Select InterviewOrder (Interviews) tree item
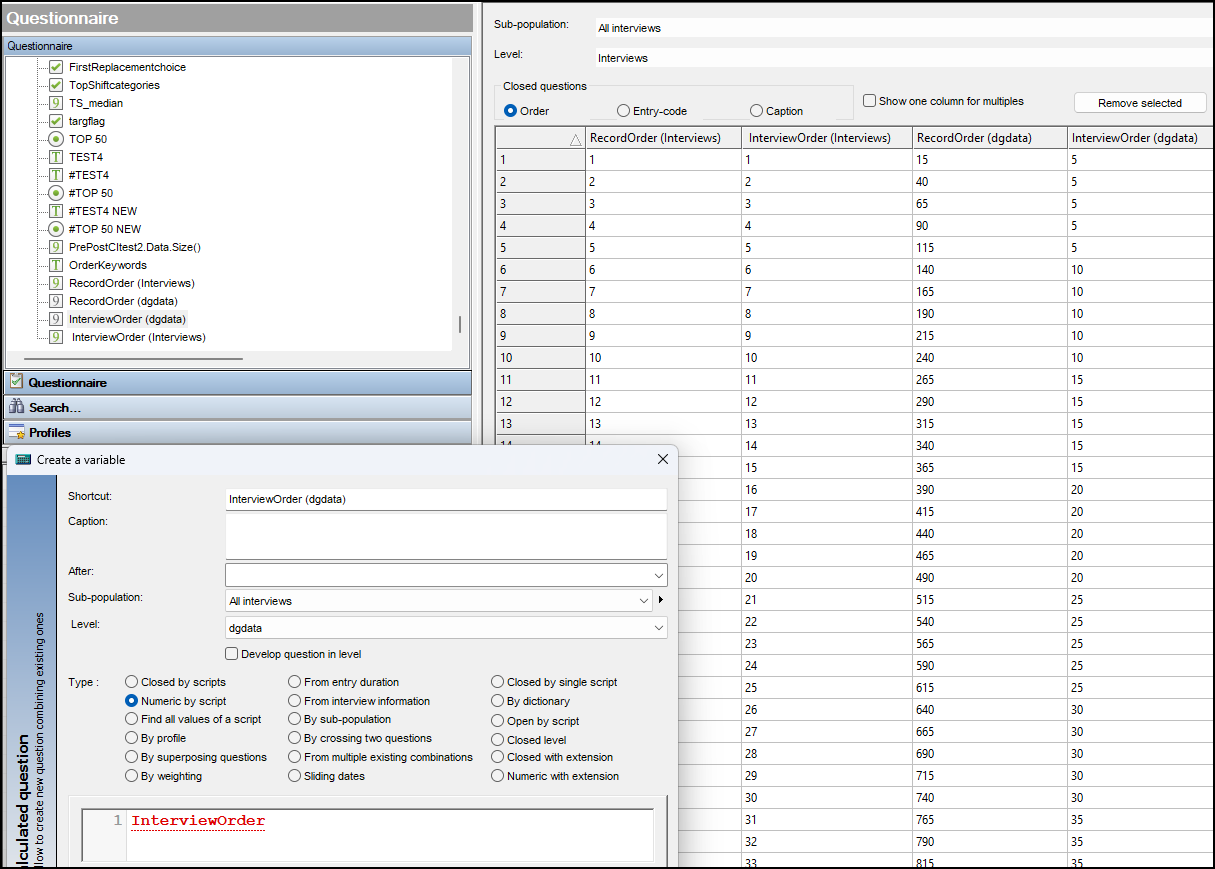 [139, 337]
